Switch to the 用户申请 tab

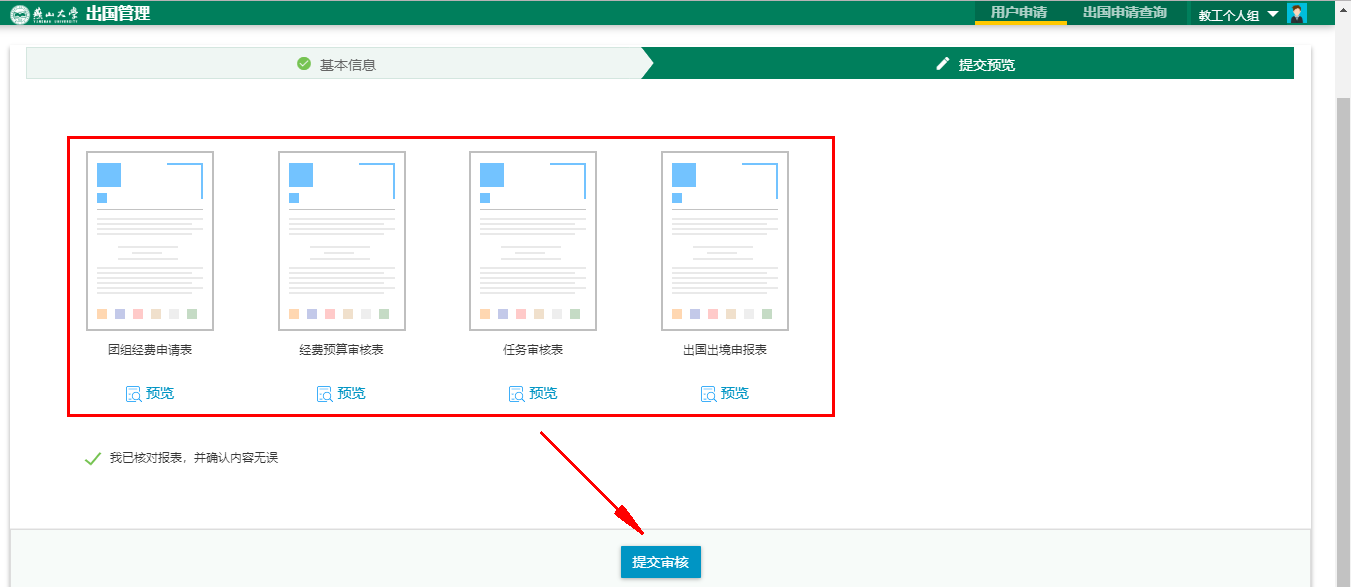tap(1018, 13)
